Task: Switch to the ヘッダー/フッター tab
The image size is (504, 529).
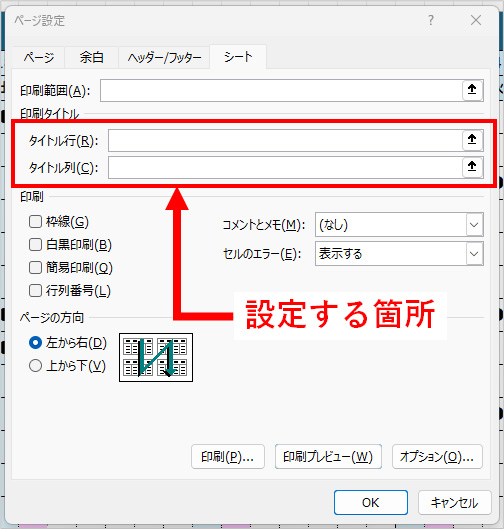Action: coord(164,57)
